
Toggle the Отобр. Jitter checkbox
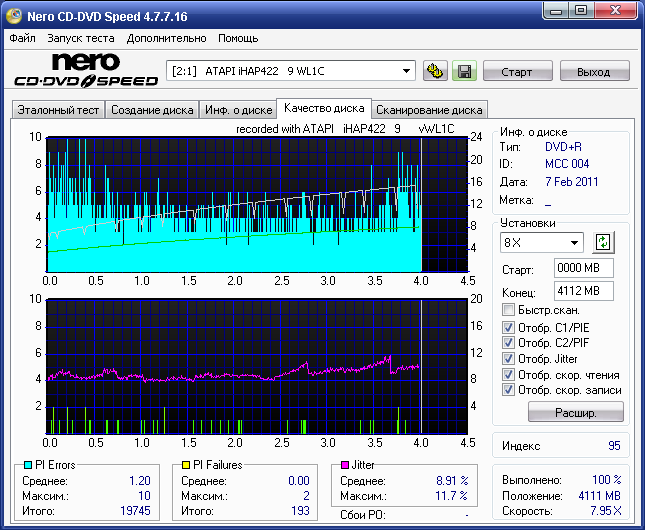click(x=509, y=358)
